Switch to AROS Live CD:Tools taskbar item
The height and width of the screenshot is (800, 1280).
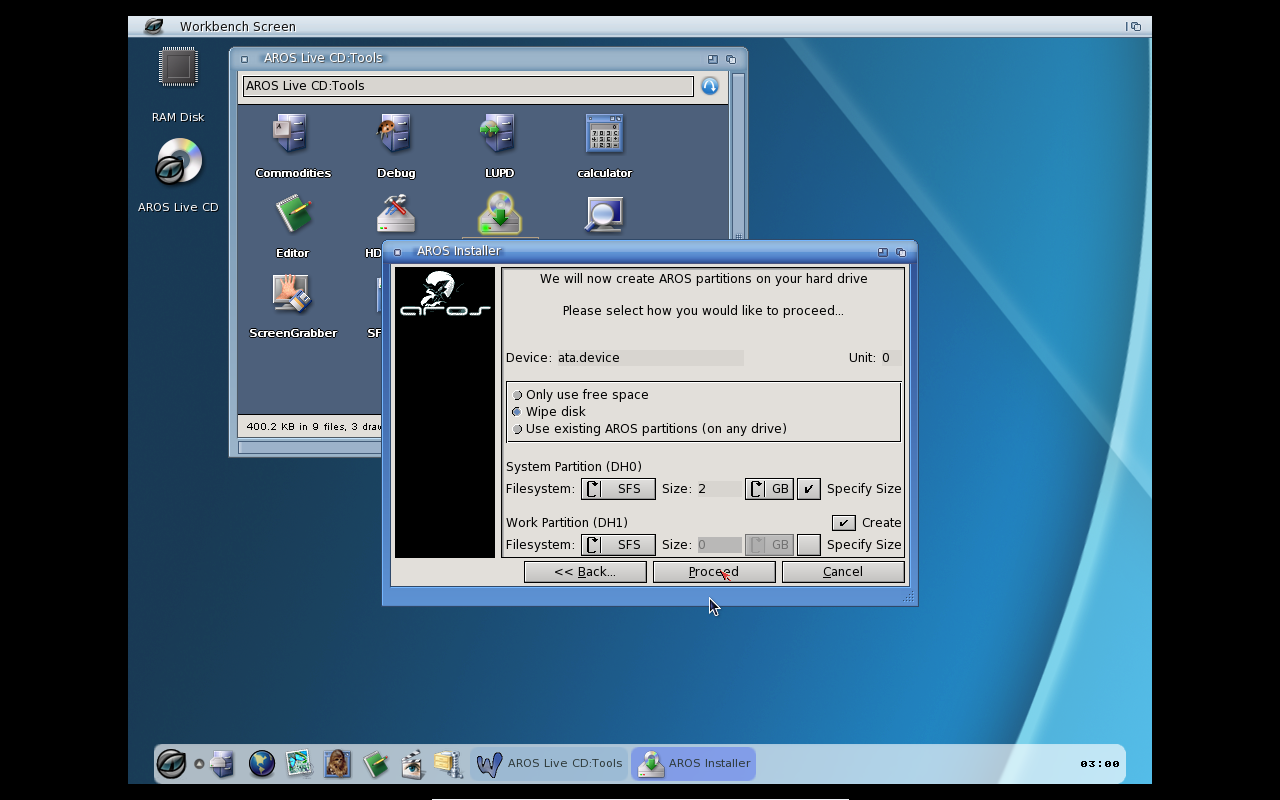(549, 764)
